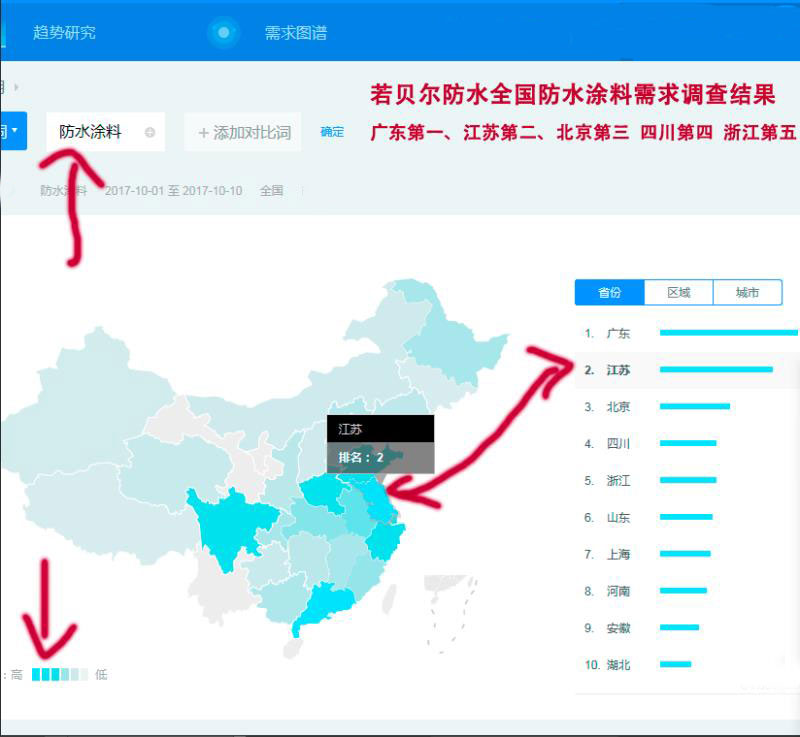
Task: Click the date range 2017-10-01 至 2017-10-10
Action: tap(173, 191)
